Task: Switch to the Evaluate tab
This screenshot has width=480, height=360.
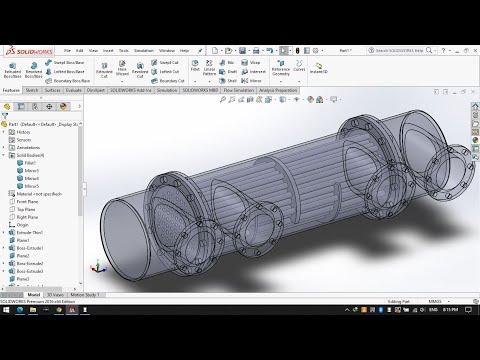Action: [x=73, y=90]
